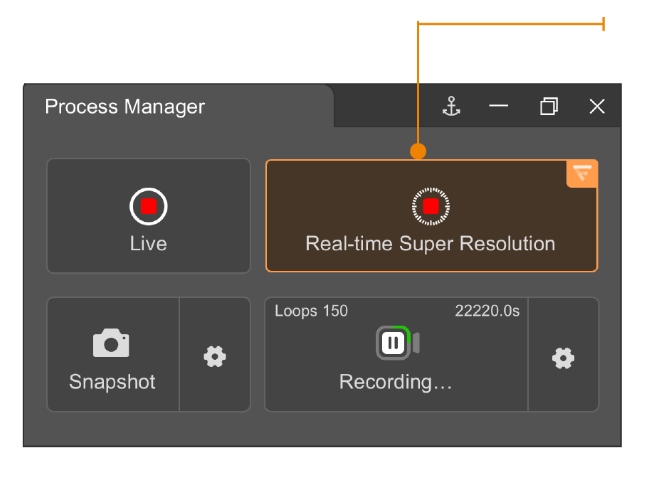650x484 pixels.
Task: Minimize the Process Manager window
Action: [499, 107]
